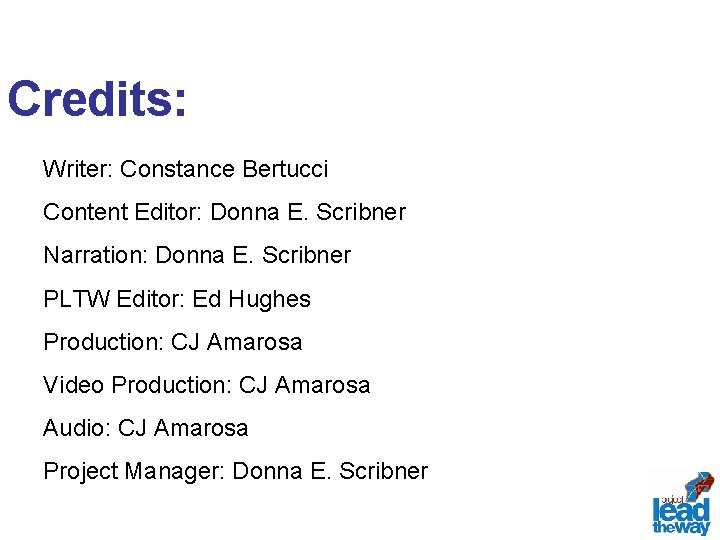
Task: Select the "Project Manager:" label
Action: point(134,471)
